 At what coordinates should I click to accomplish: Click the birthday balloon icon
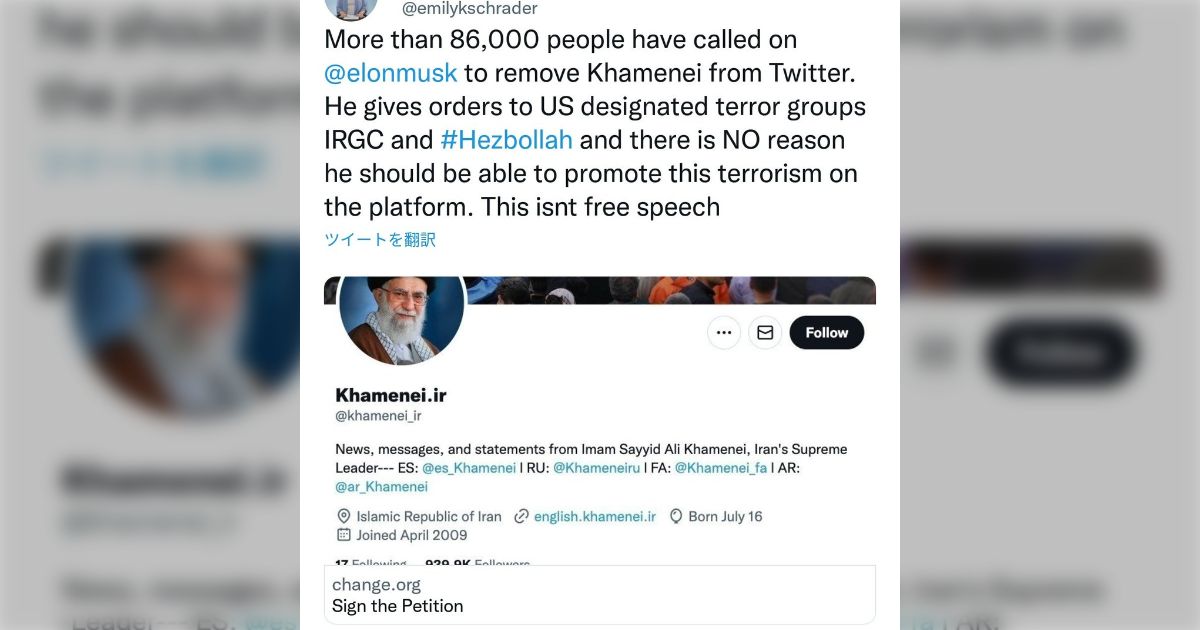676,516
